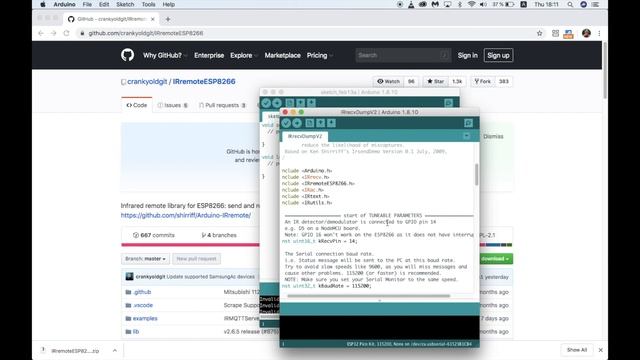Click browser reload icon
This screenshot has width=640, height=360.
[x=66, y=33]
